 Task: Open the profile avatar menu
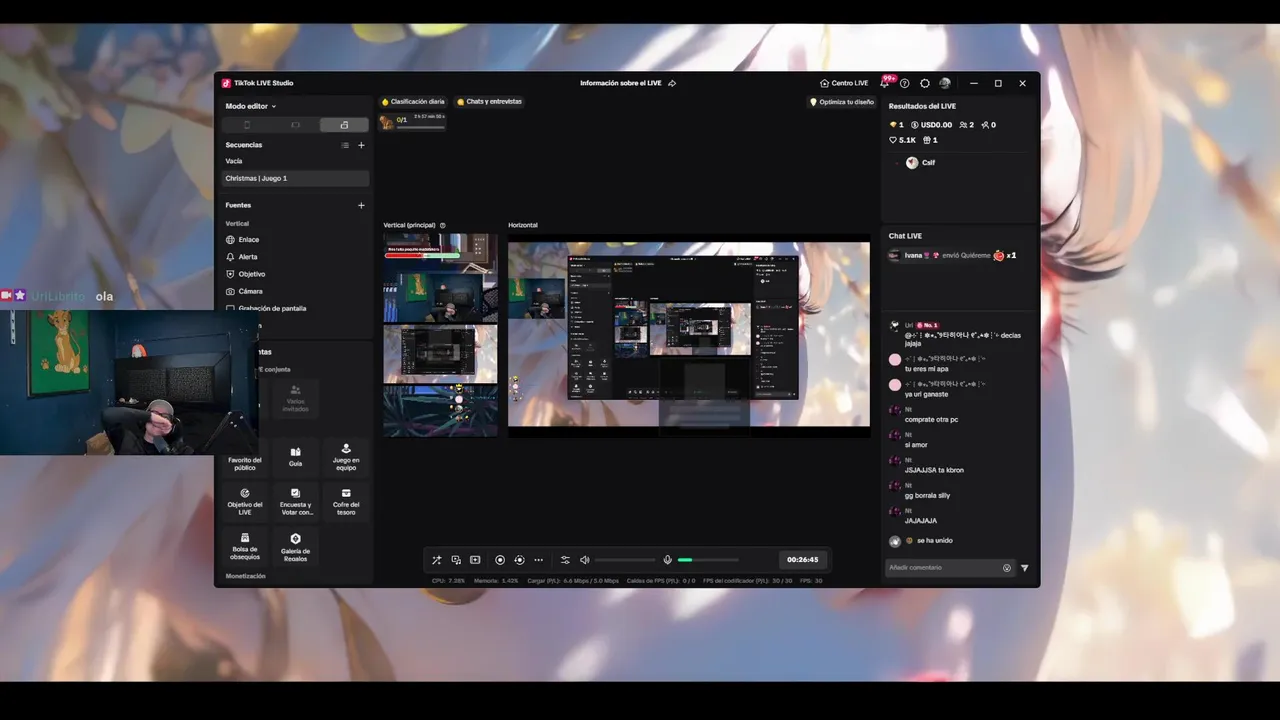[945, 83]
